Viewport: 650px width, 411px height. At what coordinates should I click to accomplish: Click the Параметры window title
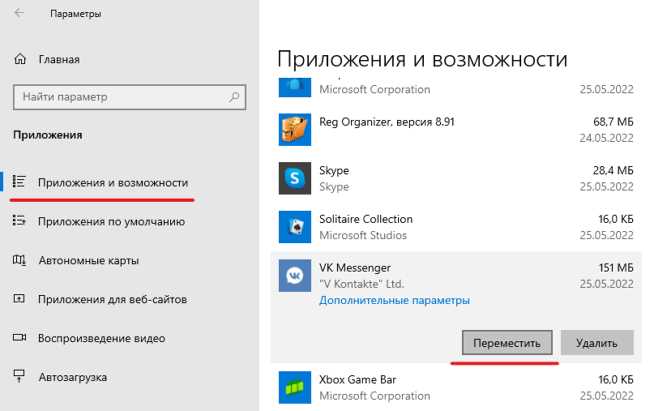(75, 14)
